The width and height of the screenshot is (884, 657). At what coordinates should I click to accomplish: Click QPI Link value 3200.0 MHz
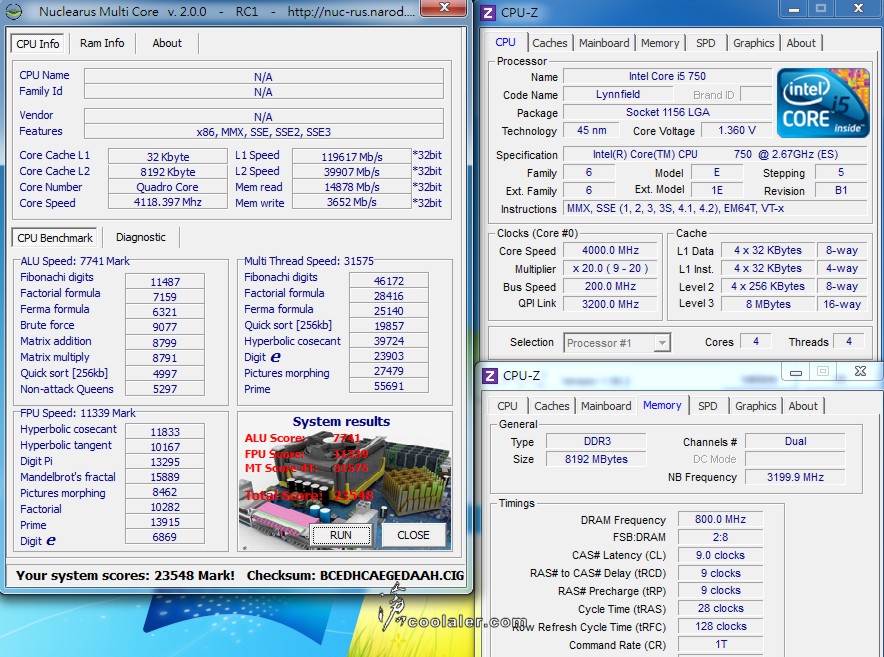click(610, 304)
